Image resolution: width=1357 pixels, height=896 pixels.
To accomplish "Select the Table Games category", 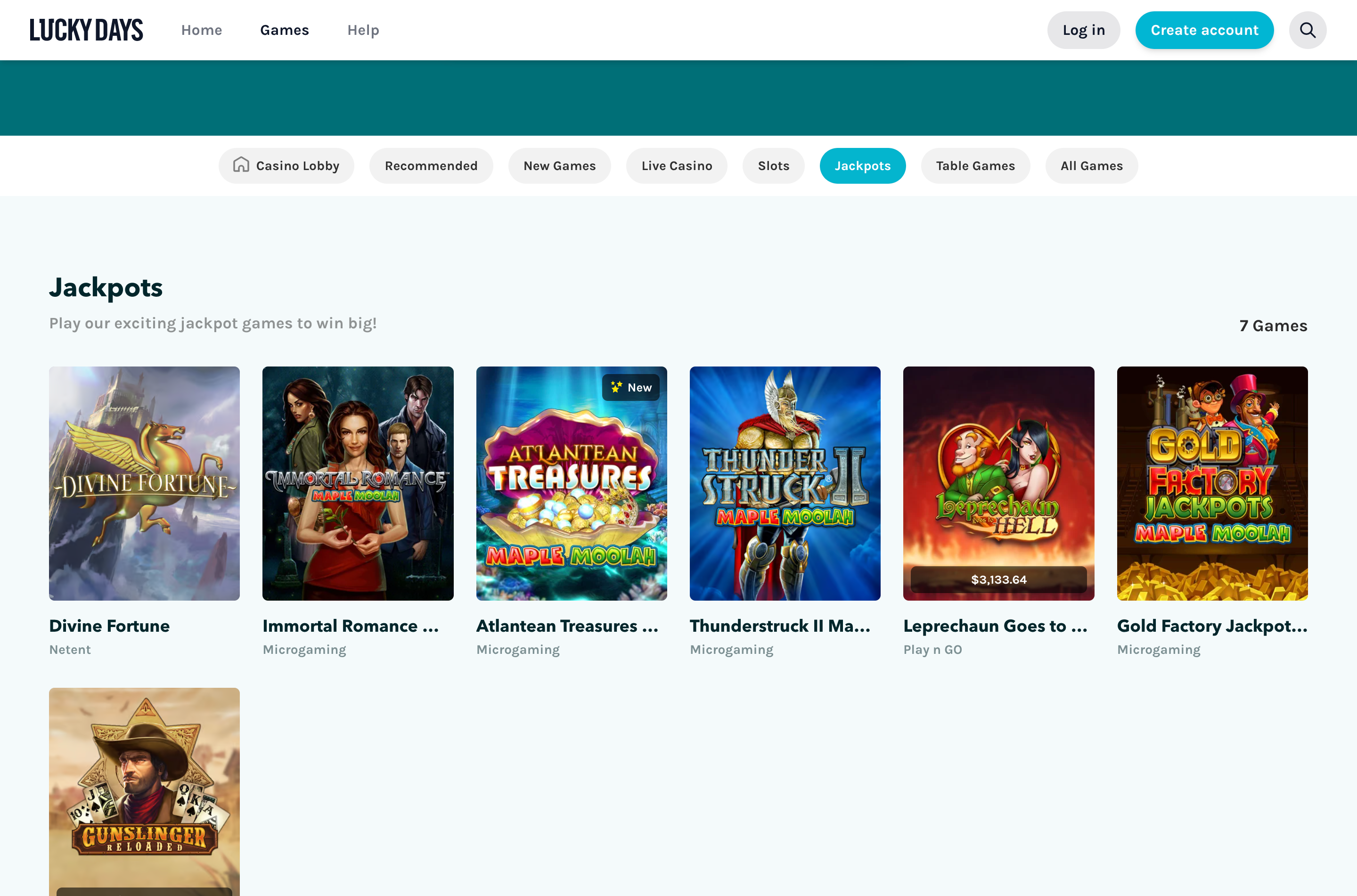I will click(975, 166).
